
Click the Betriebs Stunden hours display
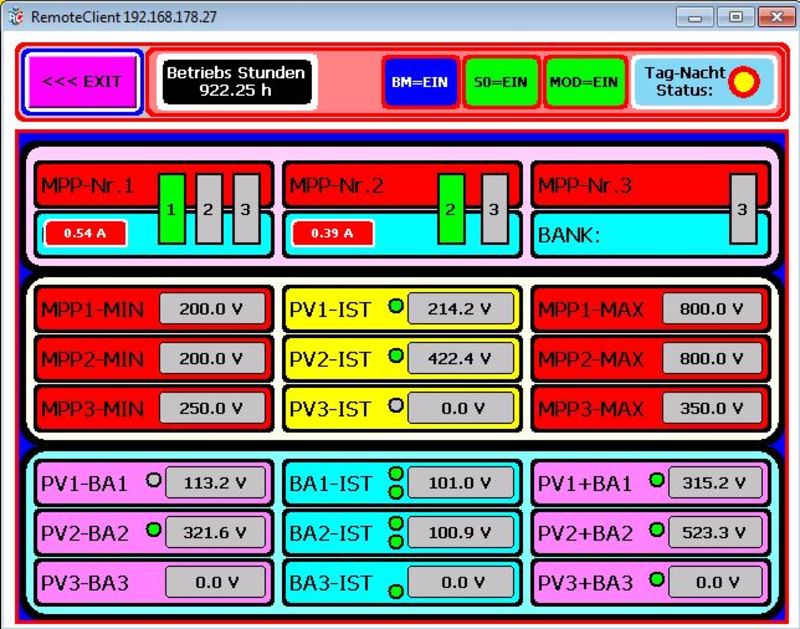tap(235, 82)
